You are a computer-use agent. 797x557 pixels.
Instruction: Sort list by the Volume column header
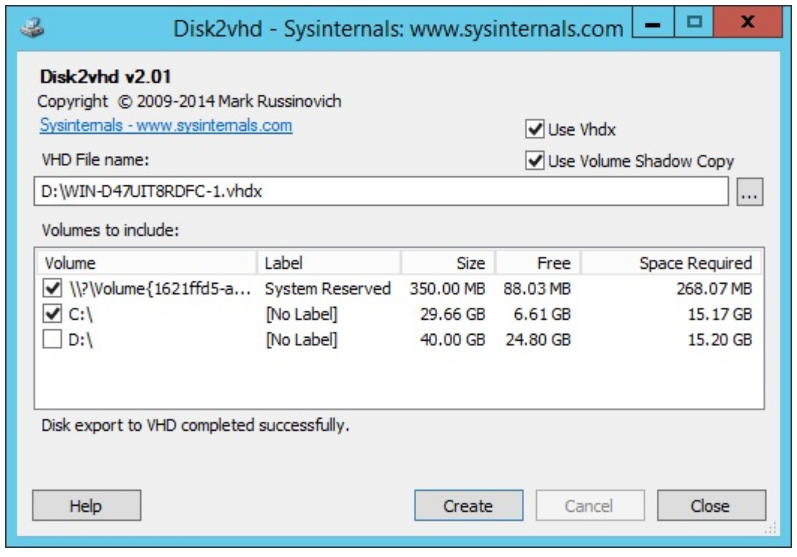[147, 263]
